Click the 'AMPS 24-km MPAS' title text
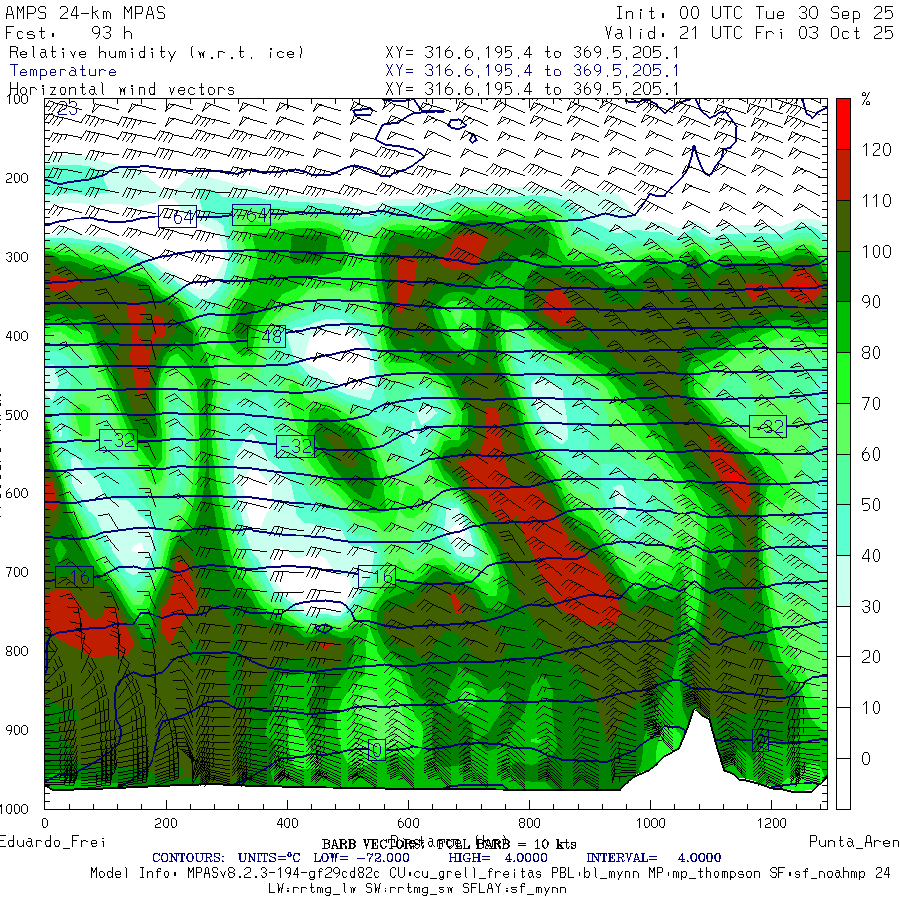Screen dimensions: 900x900 [86, 13]
